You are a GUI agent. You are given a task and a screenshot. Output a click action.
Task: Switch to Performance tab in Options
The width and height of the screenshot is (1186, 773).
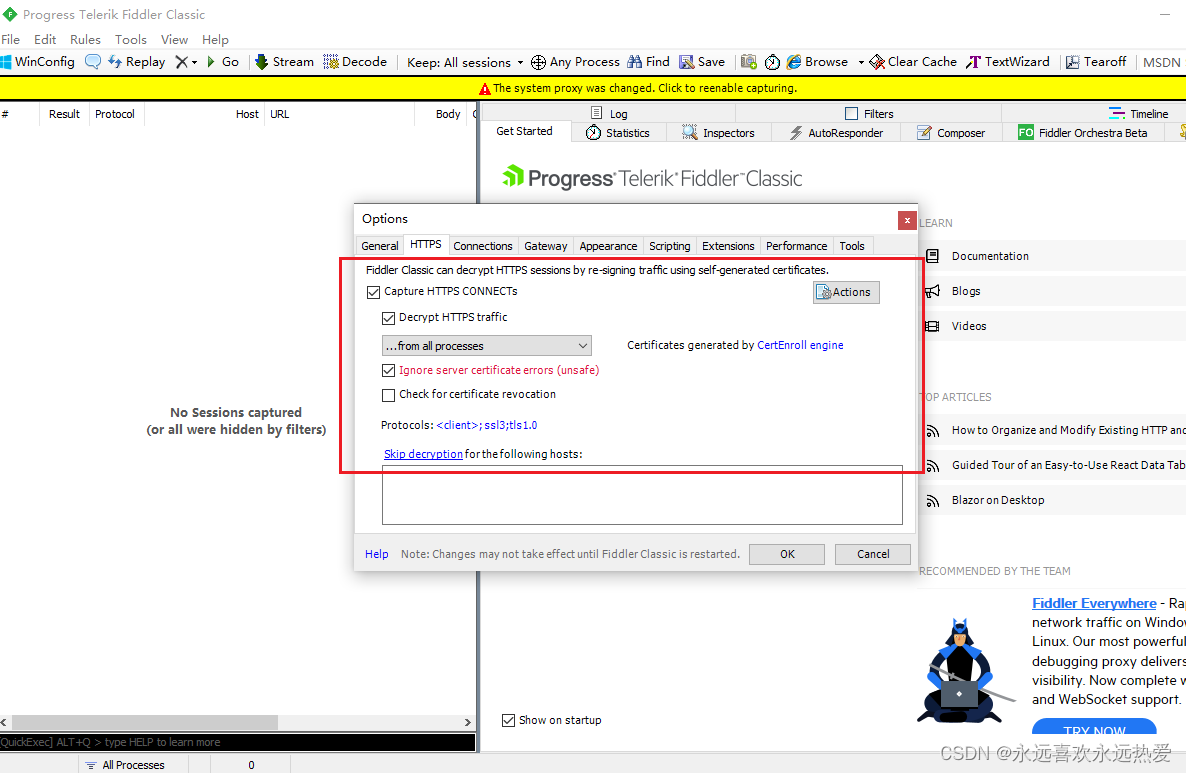coord(796,246)
